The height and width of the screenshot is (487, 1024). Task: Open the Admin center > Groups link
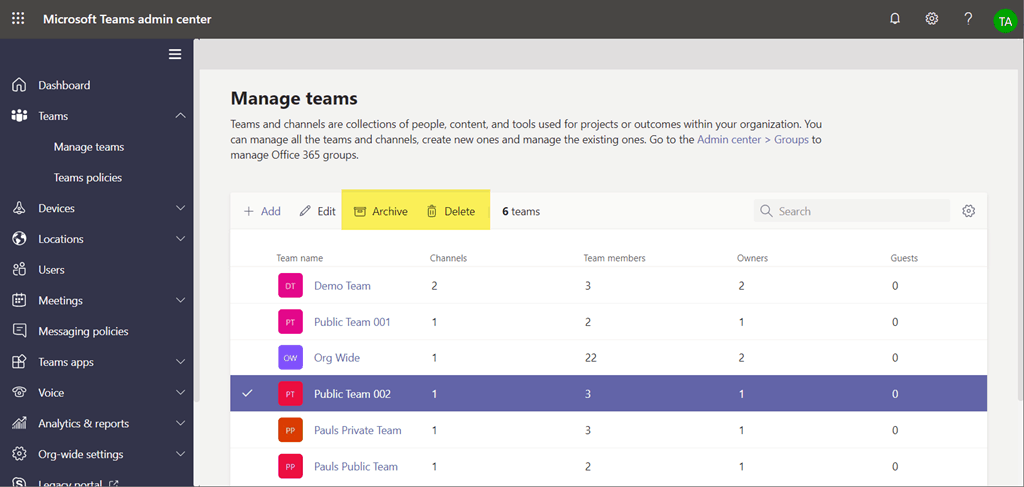point(752,140)
